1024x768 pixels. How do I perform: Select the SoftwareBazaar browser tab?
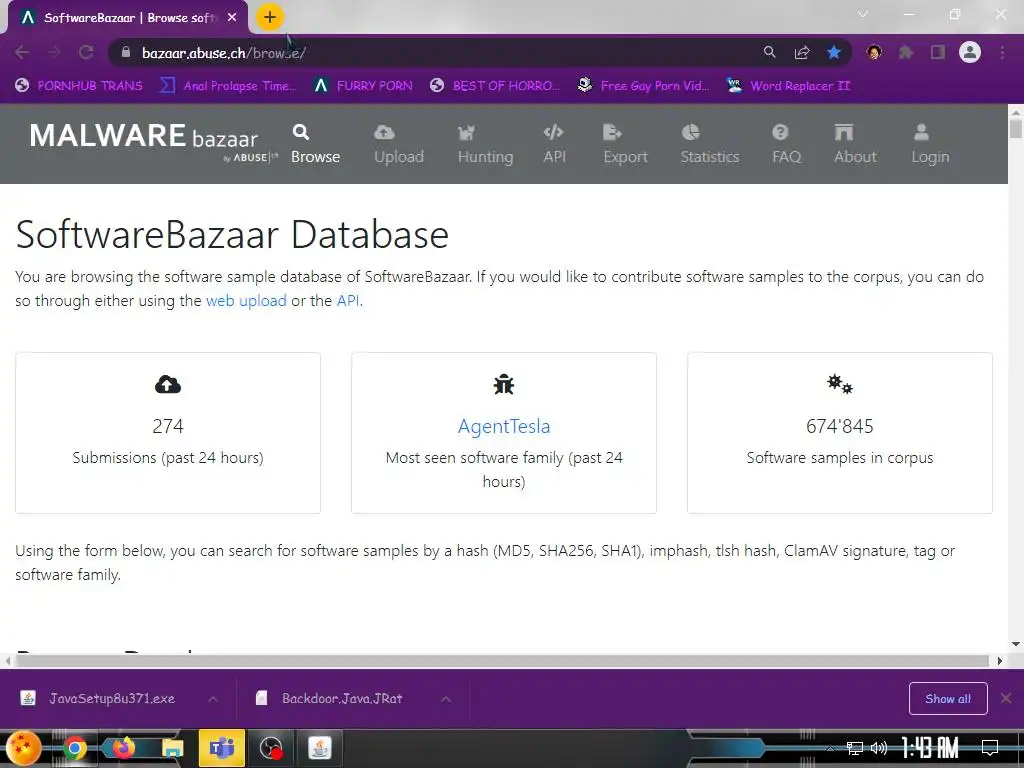click(x=128, y=18)
